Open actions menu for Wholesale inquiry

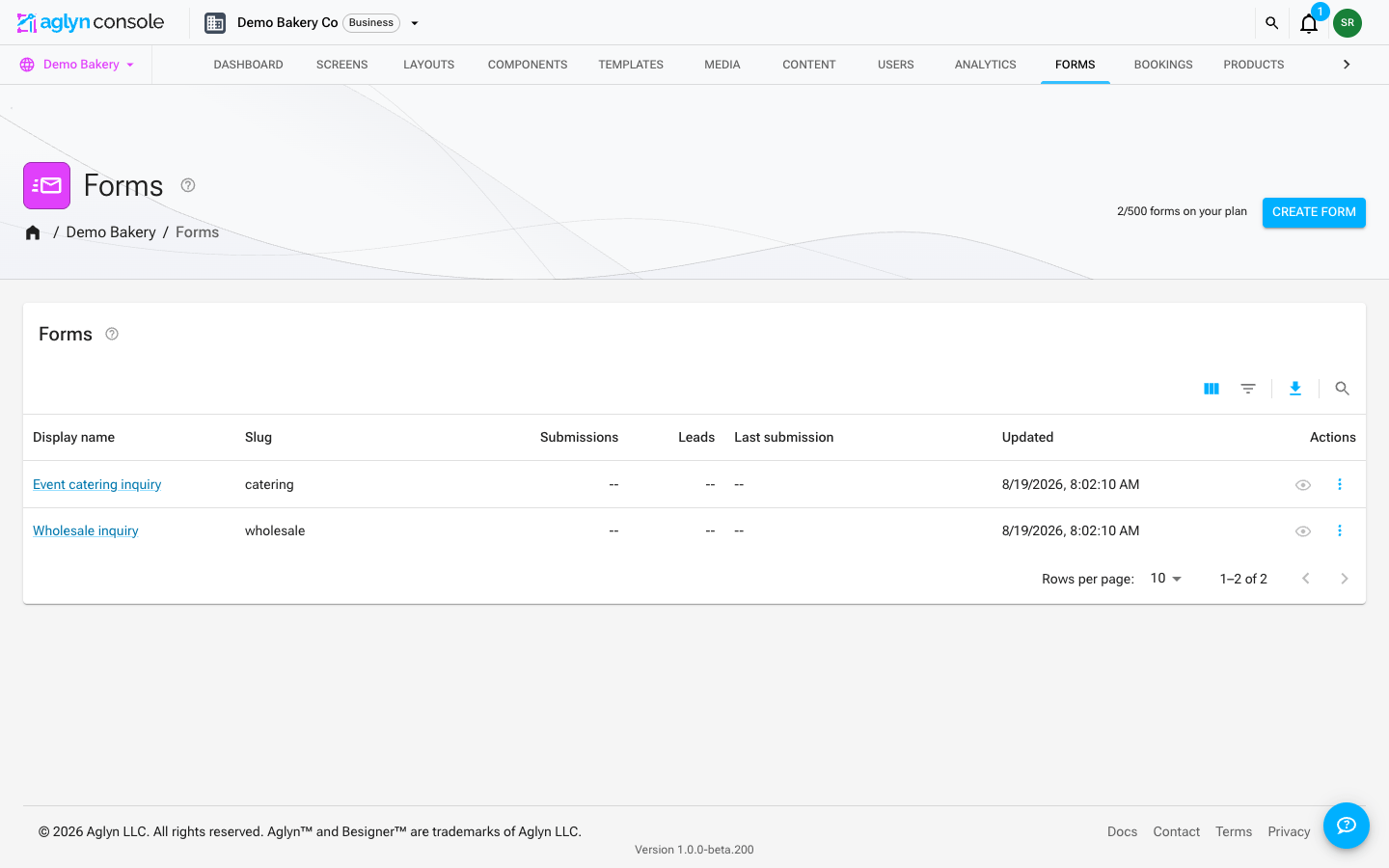(1340, 530)
